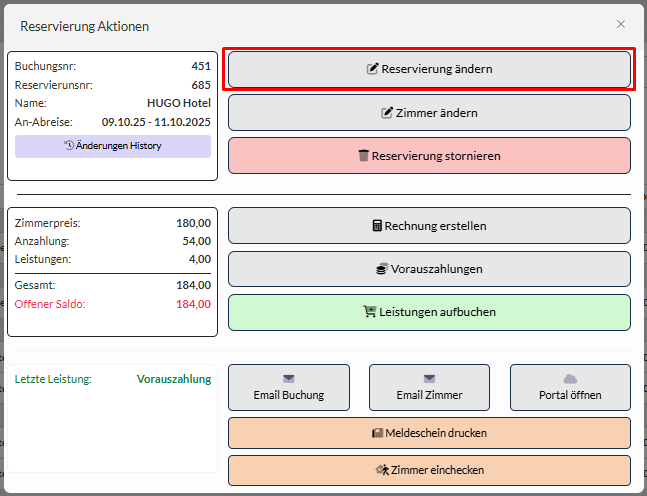Click the booking number 451
The image size is (647, 496).
tap(201, 66)
